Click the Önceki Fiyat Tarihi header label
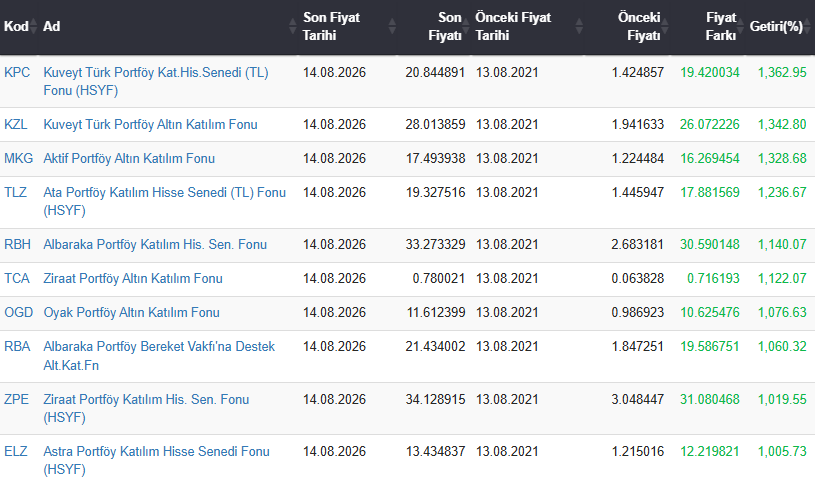The width and height of the screenshot is (815, 480). tap(512, 26)
